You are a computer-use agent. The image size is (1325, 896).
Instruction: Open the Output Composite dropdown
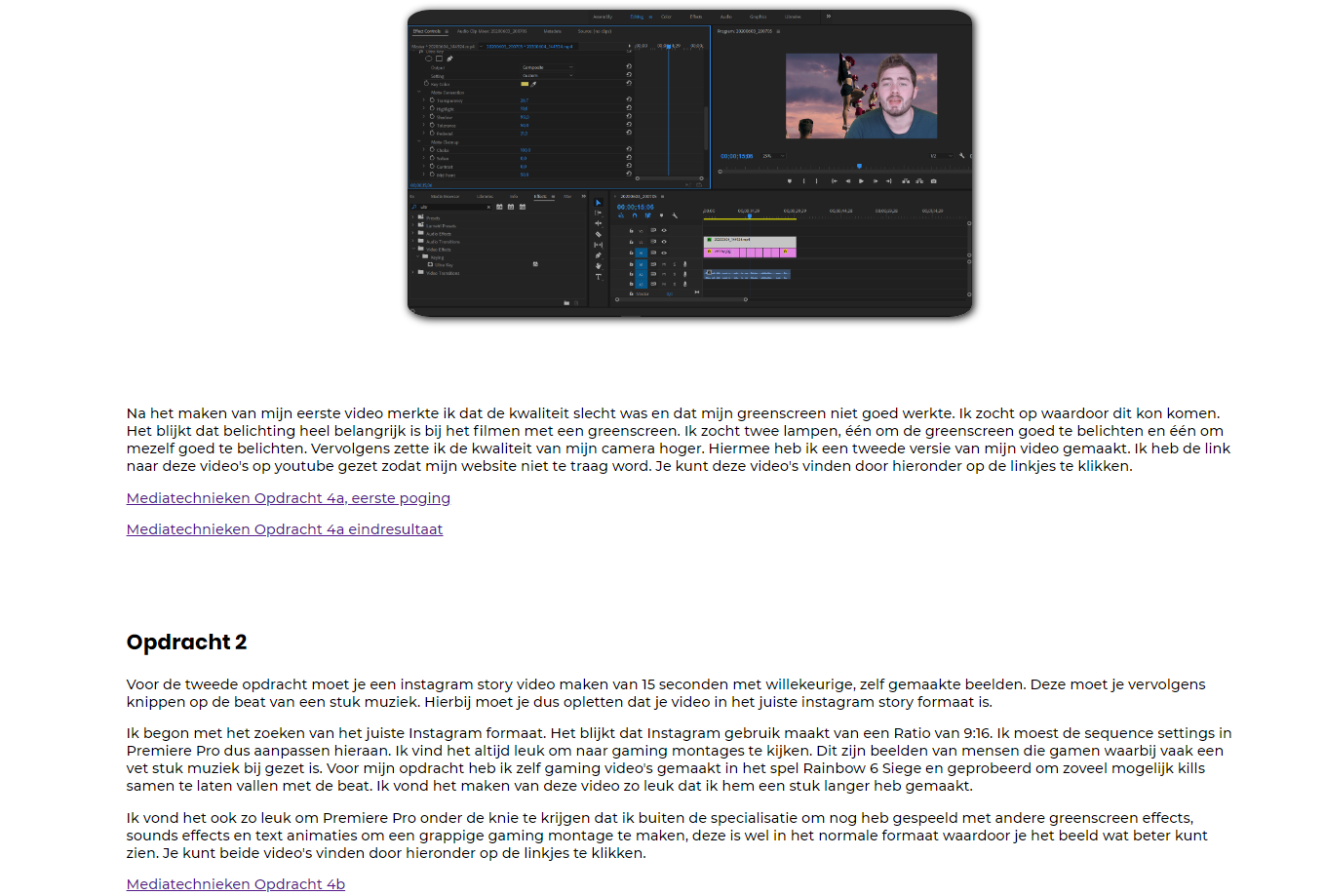pyautogui.click(x=547, y=67)
